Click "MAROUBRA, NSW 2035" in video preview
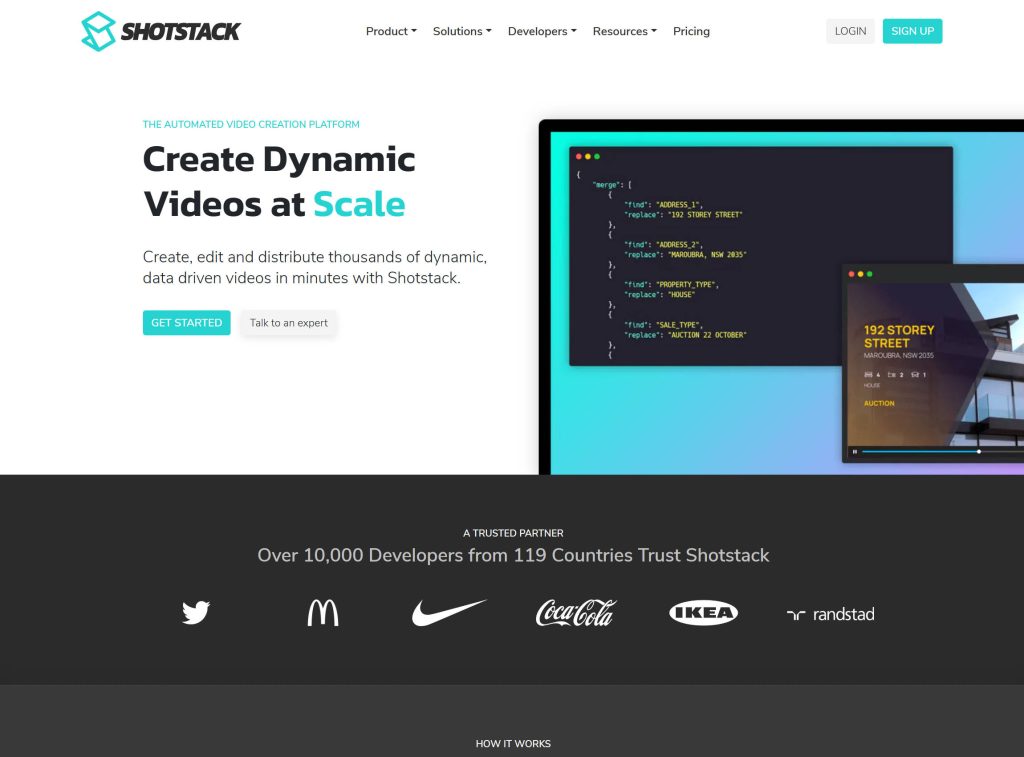Viewport: 1024px width, 757px height. (899, 355)
